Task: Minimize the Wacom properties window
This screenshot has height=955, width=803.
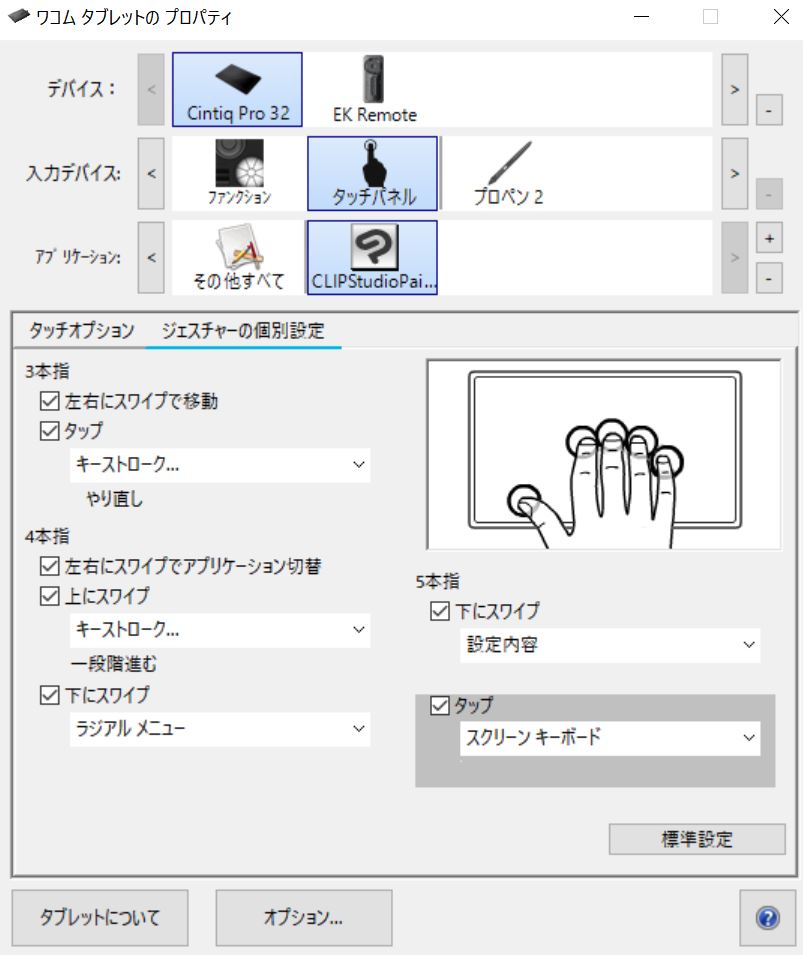Action: pos(641,16)
